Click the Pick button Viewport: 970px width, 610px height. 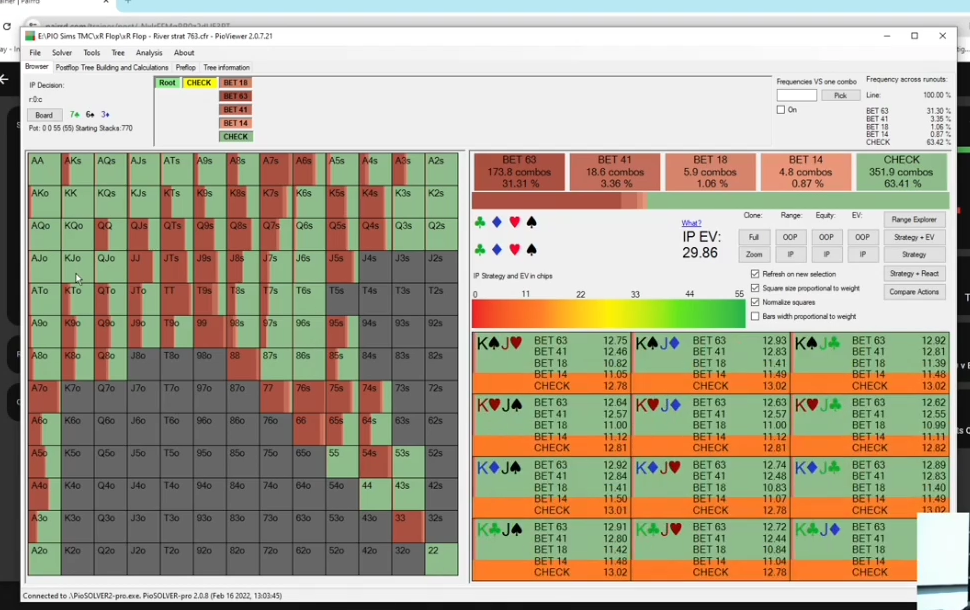click(x=840, y=95)
